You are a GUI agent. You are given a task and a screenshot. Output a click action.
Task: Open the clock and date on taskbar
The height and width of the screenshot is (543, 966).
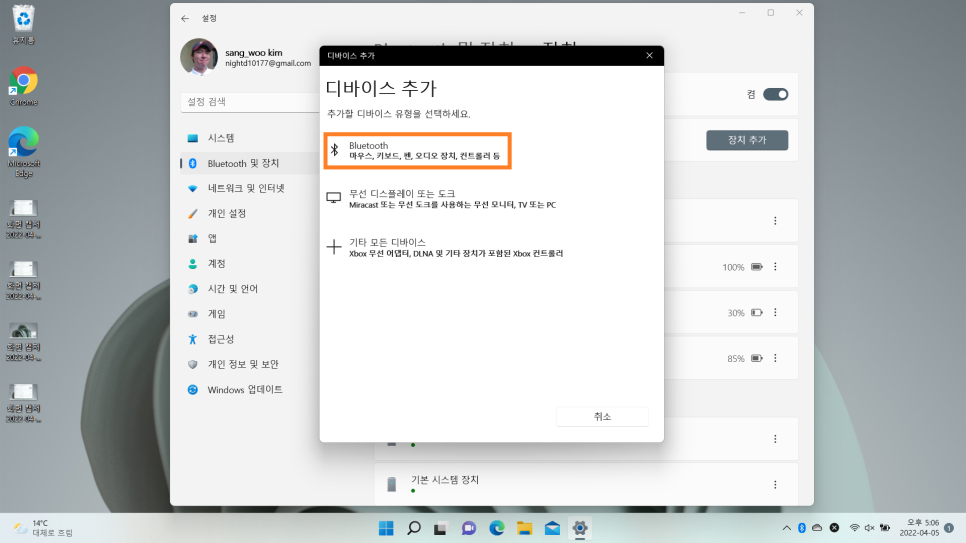click(919, 528)
